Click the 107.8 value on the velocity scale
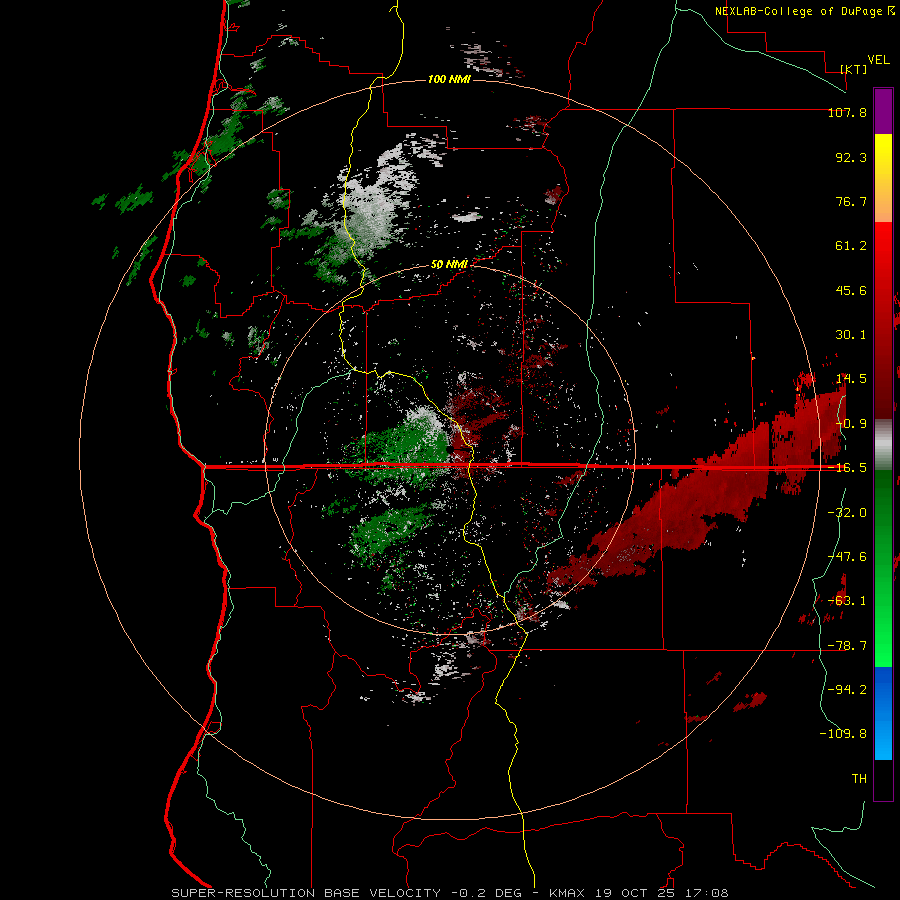900x900 pixels. (847, 112)
